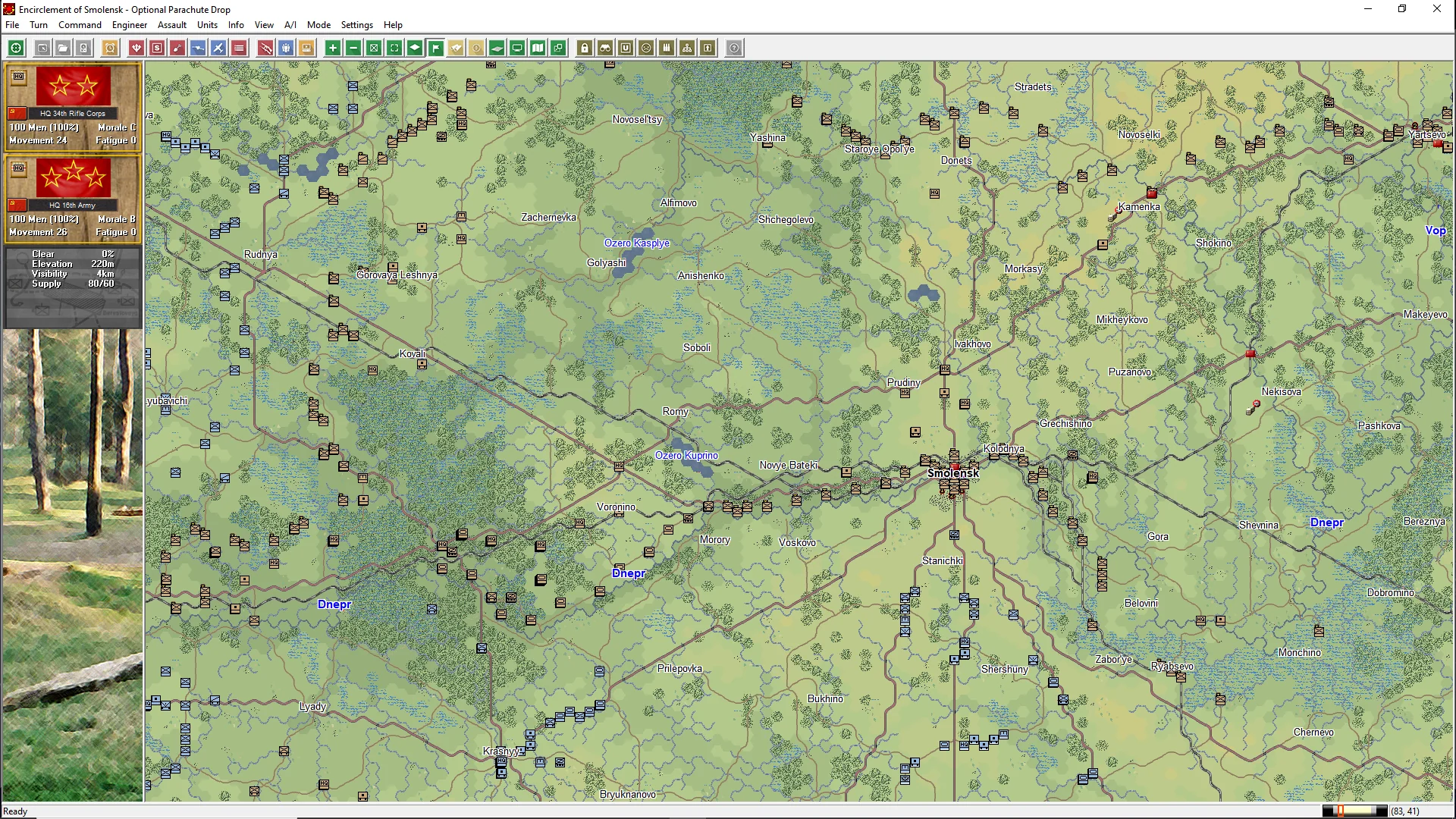The height and width of the screenshot is (819, 1456).
Task: Click the zoom in plus toolbar icon
Action: (333, 48)
